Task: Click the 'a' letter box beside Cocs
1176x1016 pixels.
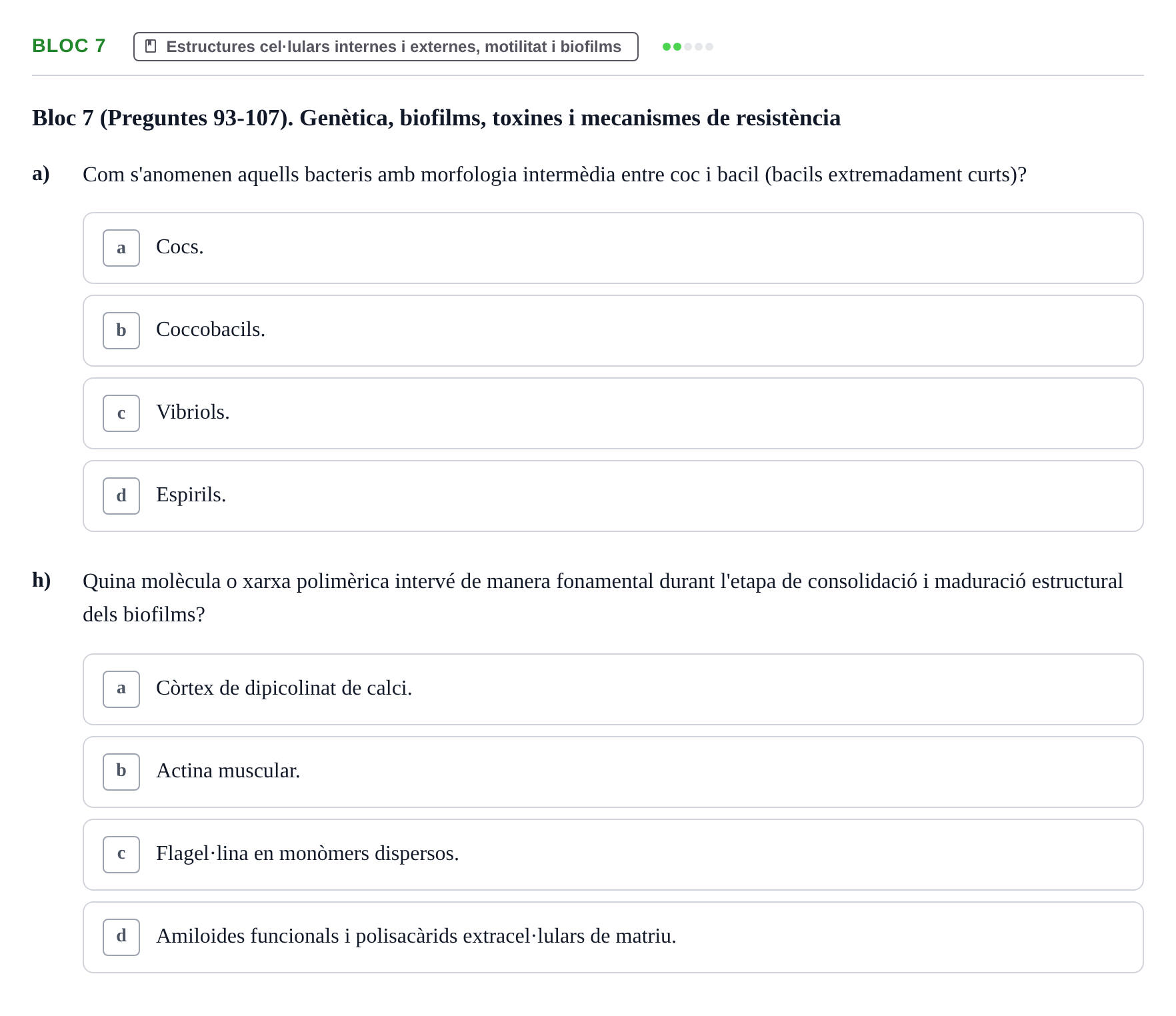Action: (x=121, y=248)
